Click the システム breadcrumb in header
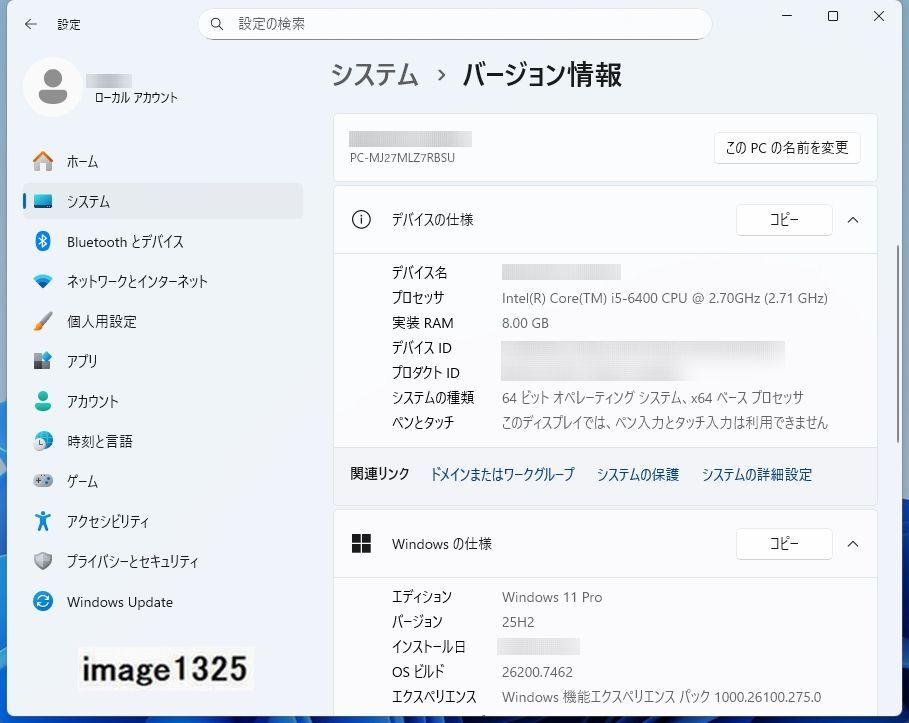 tap(375, 75)
